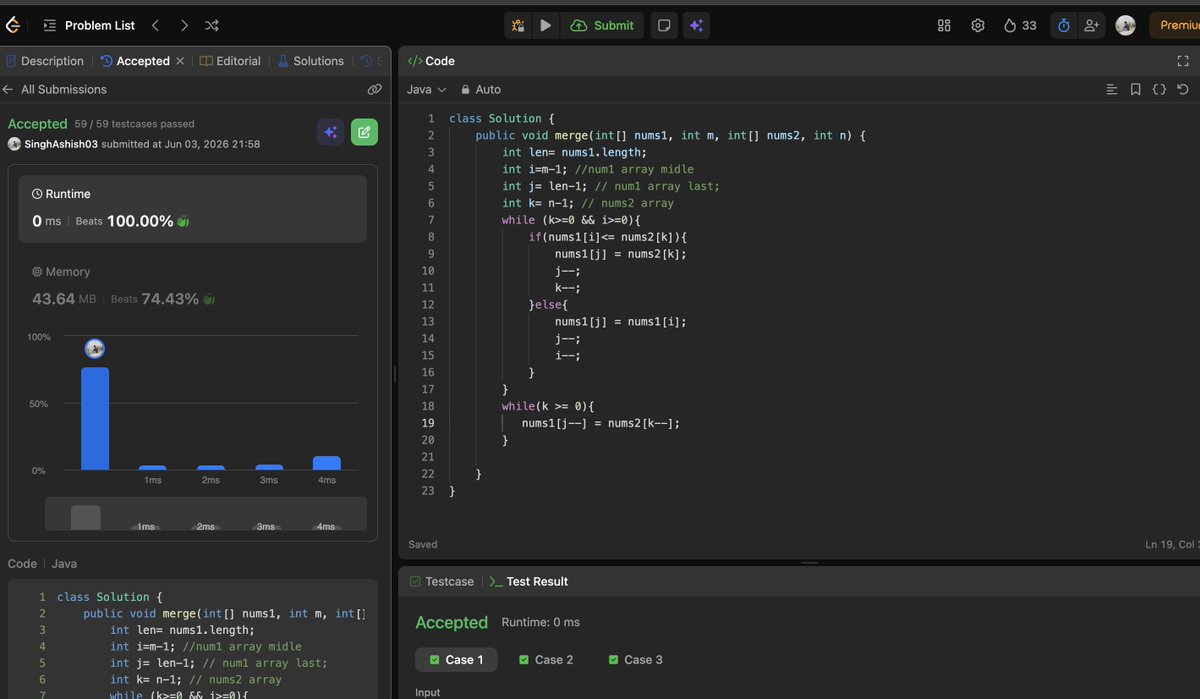
Task: Select Case 2 result
Action: [x=546, y=660]
